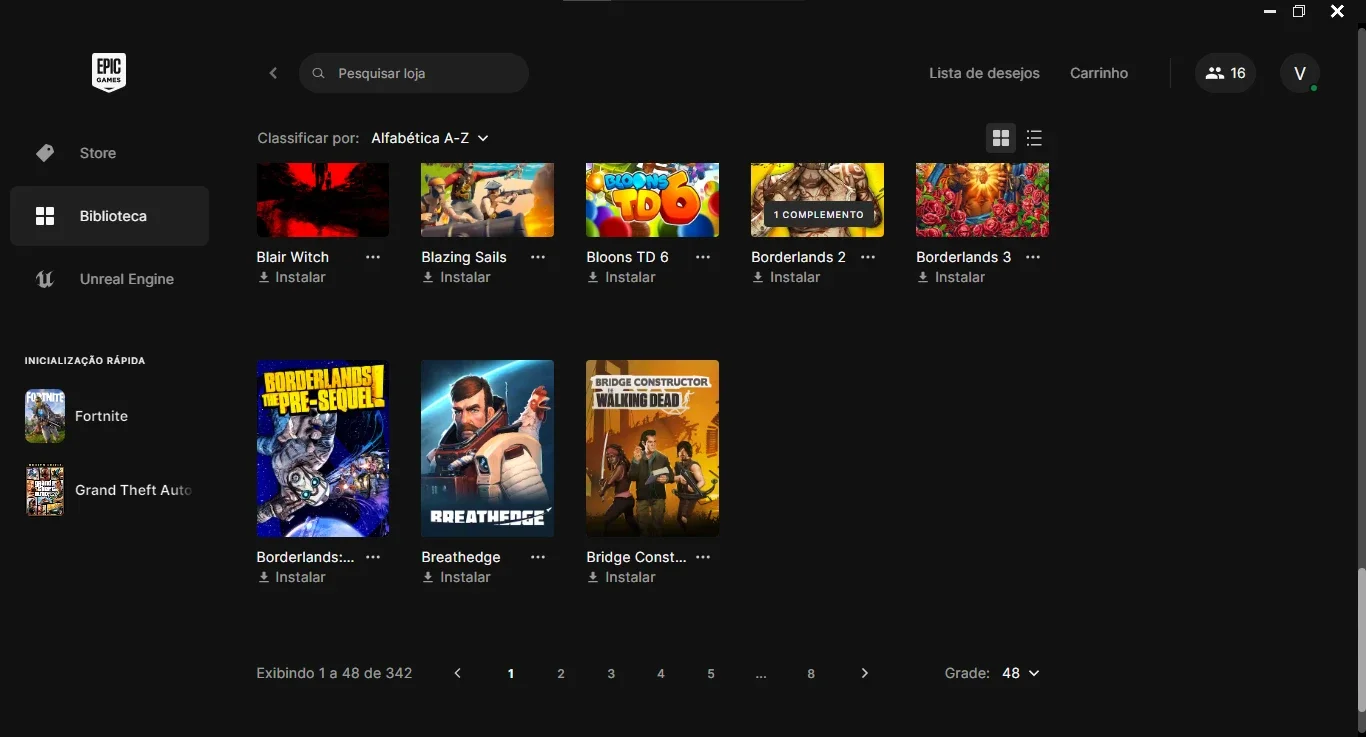The width and height of the screenshot is (1366, 737).
Task: Open the friends list showing 16
Action: click(1225, 73)
